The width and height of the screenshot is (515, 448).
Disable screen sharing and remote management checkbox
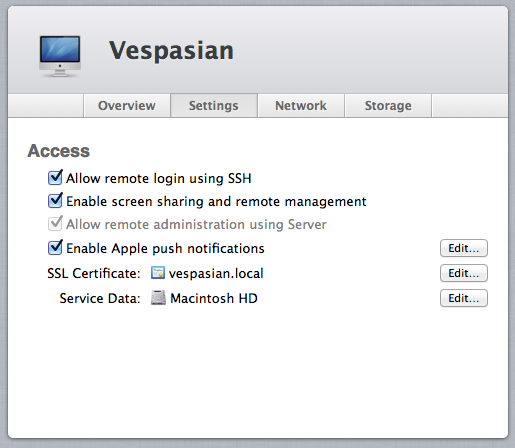pos(55,201)
